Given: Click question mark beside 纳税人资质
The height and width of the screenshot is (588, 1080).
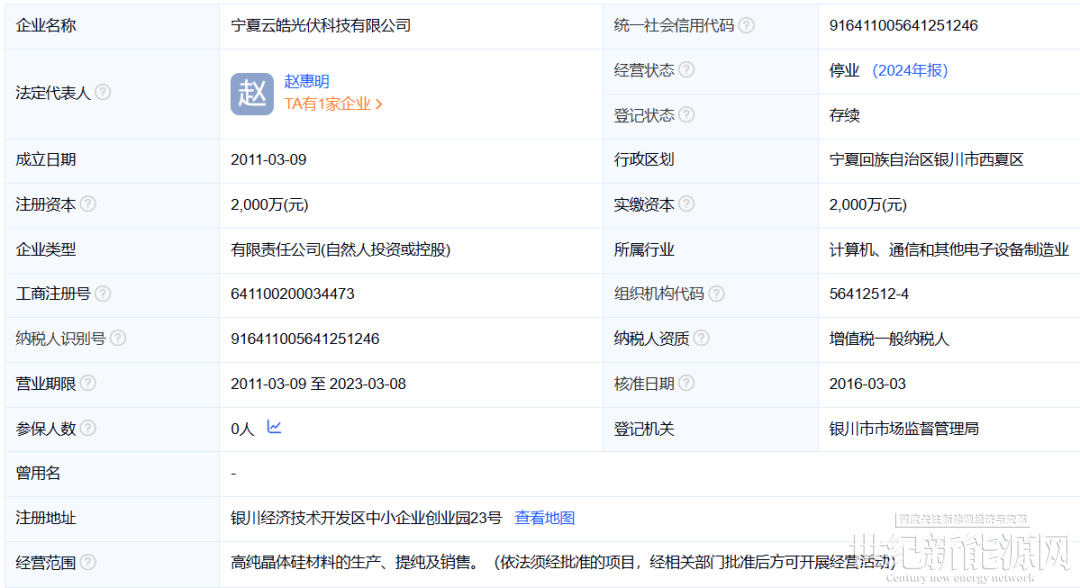Looking at the screenshot, I should (x=701, y=339).
